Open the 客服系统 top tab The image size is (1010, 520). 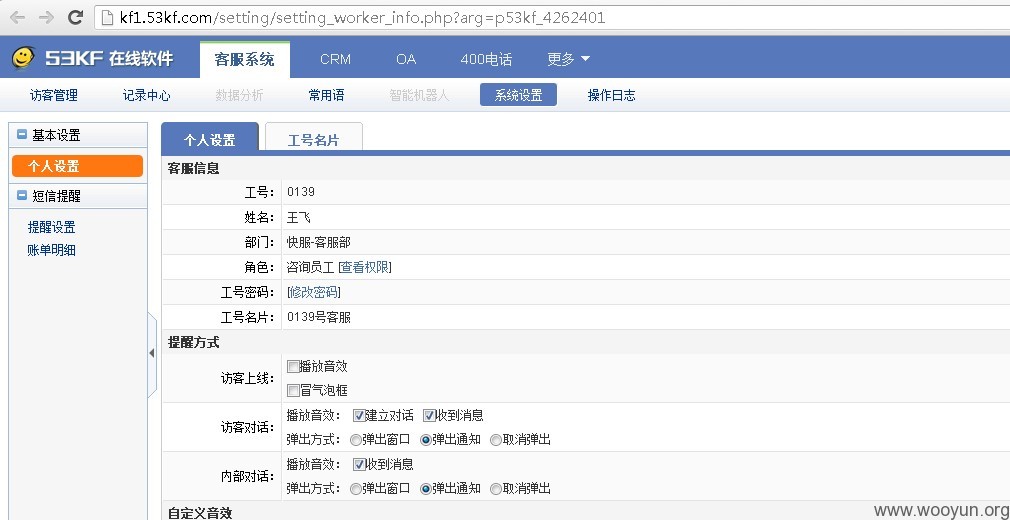click(x=245, y=59)
